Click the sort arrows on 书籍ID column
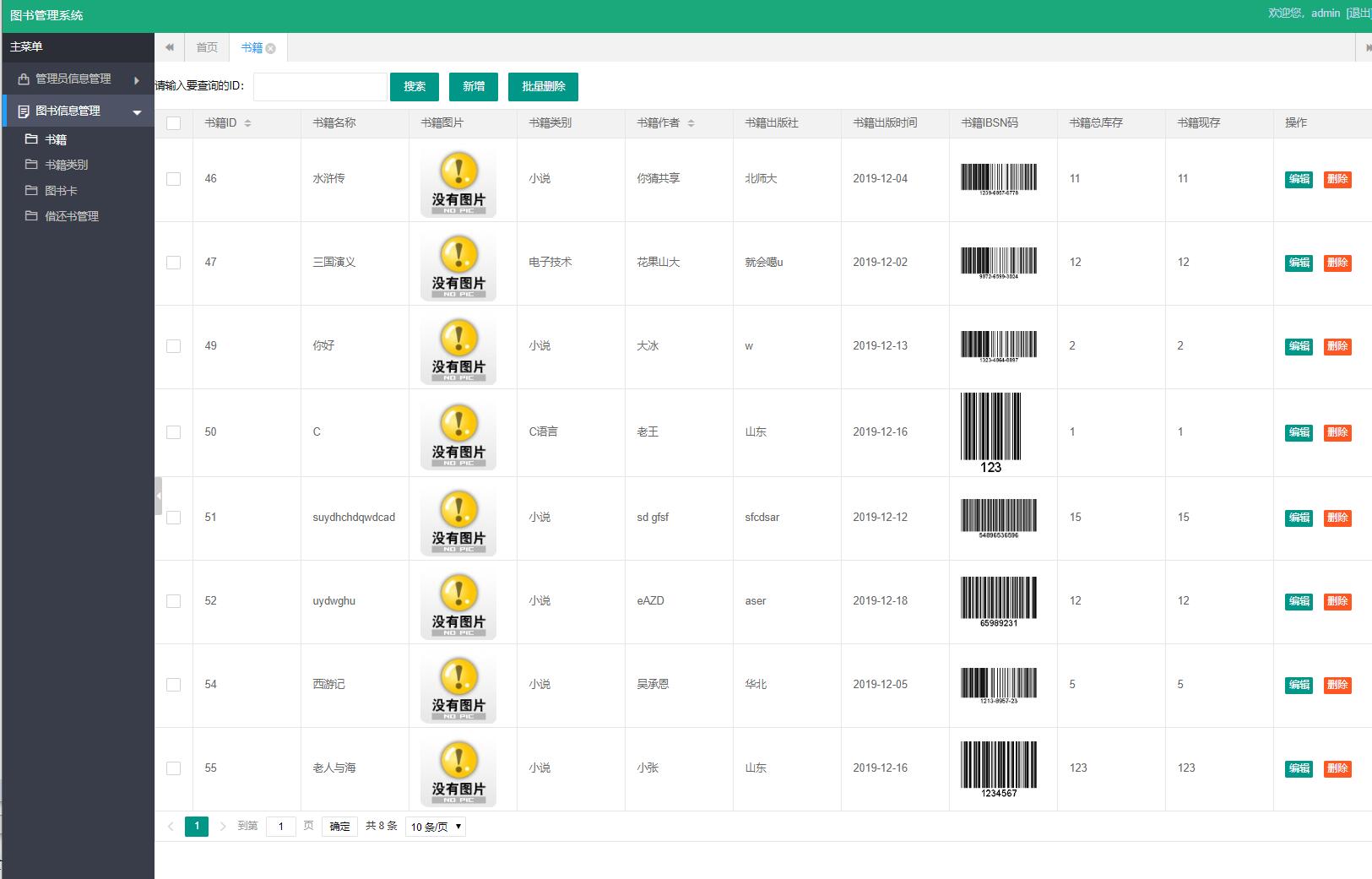 tap(247, 123)
